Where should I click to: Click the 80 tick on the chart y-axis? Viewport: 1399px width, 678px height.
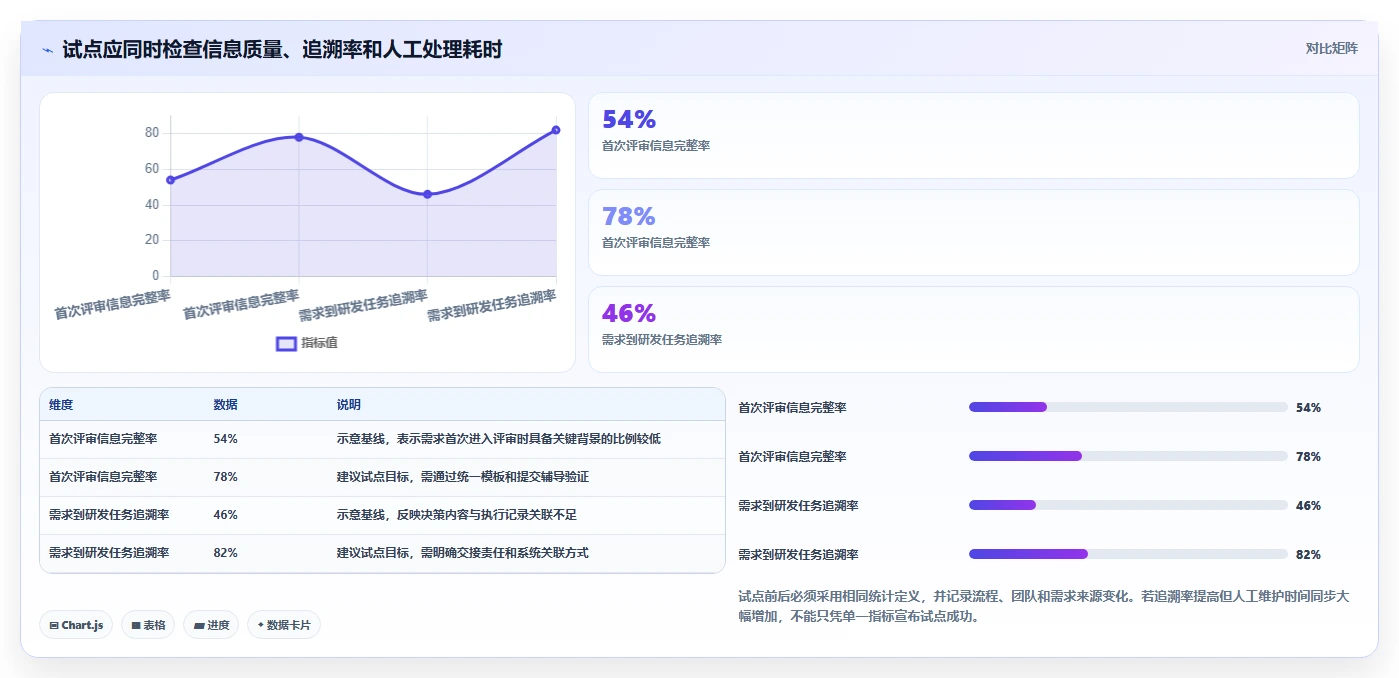152,133
